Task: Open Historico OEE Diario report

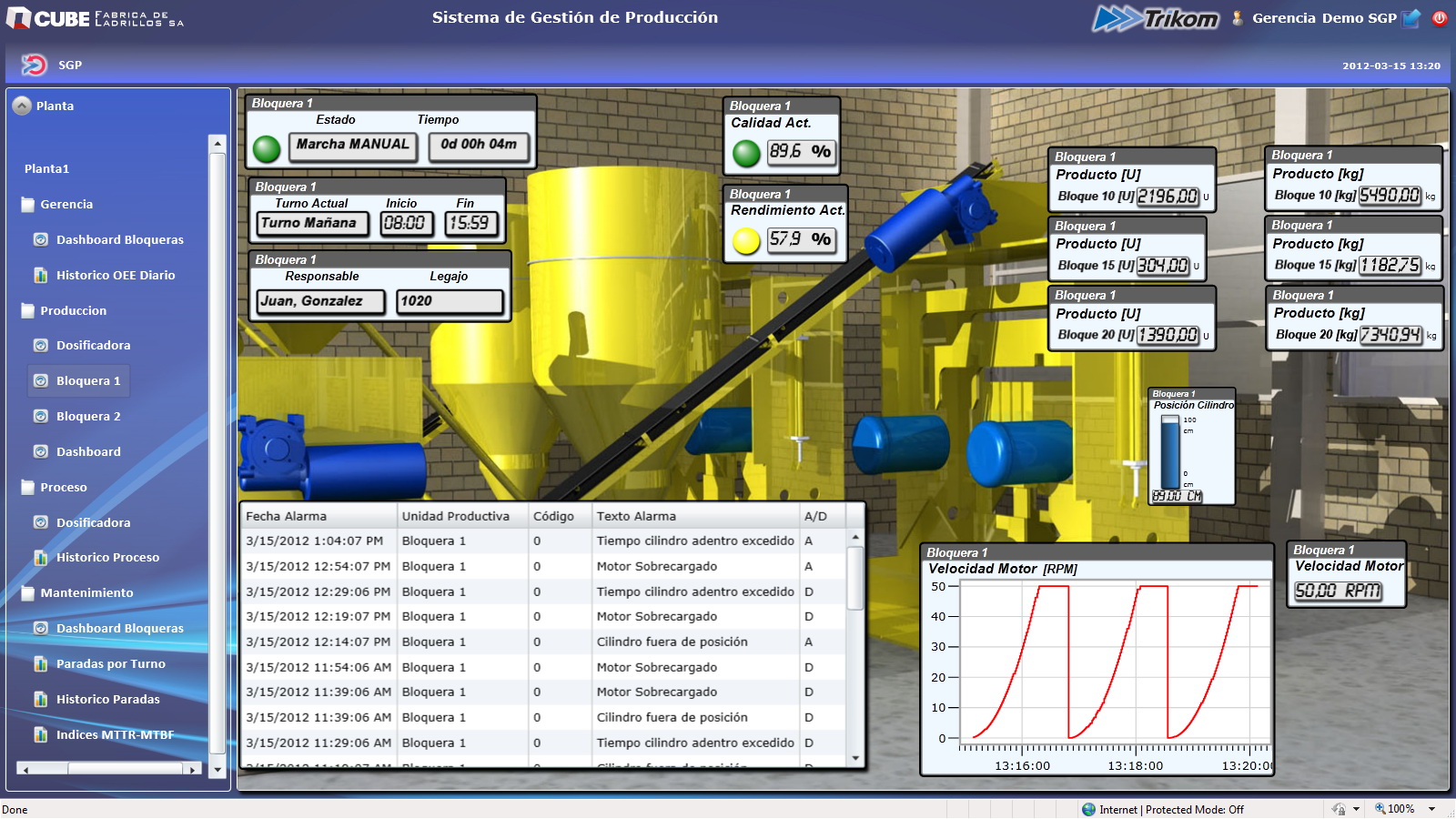Action: pos(116,275)
